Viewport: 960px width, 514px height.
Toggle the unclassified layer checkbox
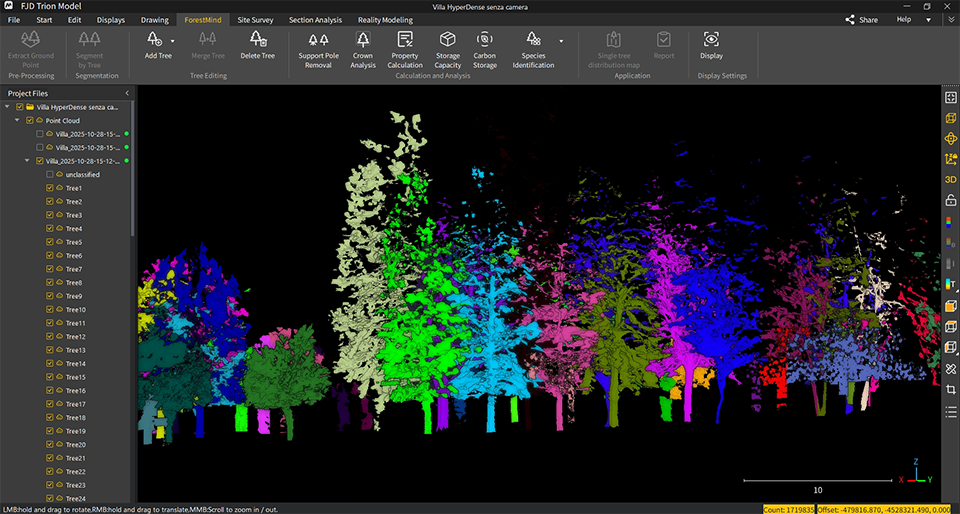click(x=50, y=174)
